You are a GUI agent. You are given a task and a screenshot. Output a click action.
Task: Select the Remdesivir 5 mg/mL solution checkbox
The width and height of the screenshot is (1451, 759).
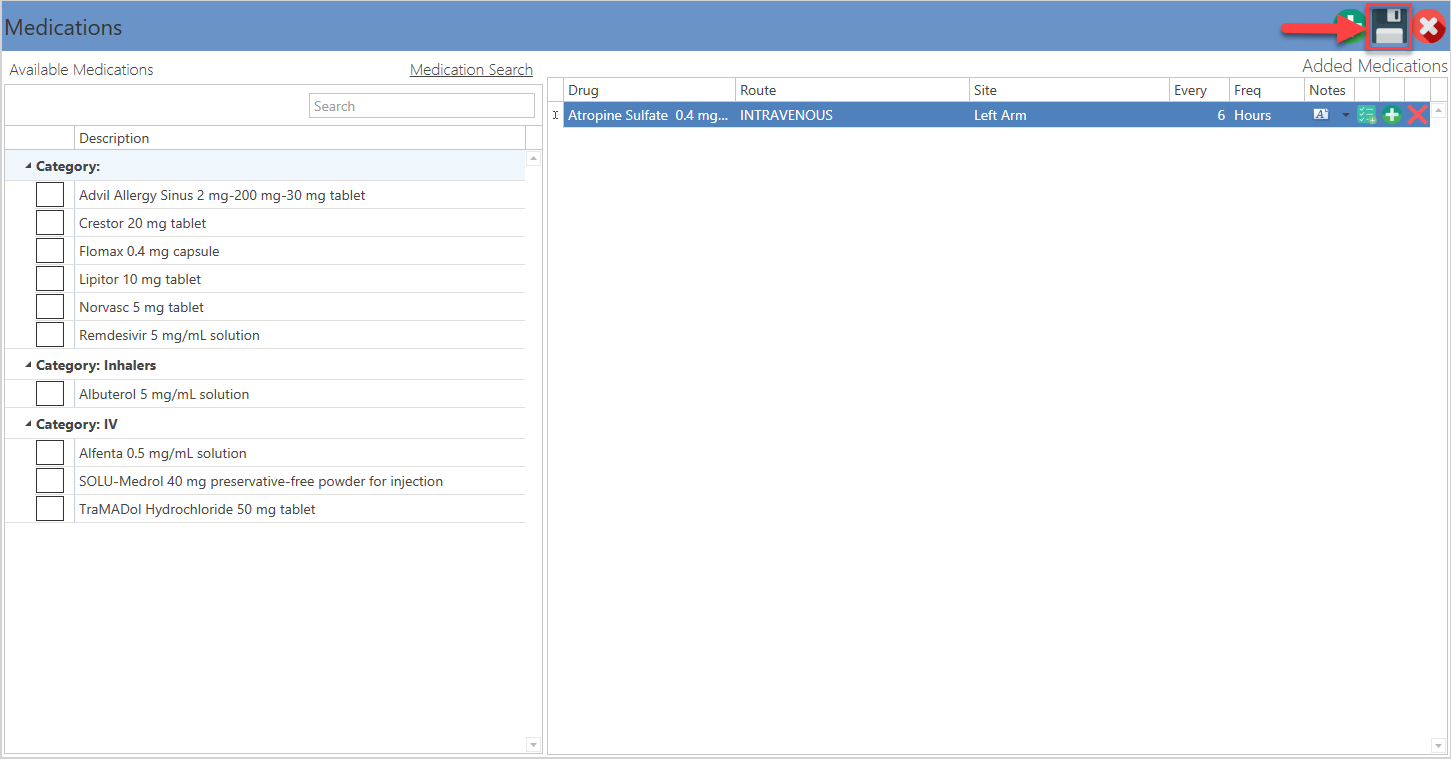point(50,335)
